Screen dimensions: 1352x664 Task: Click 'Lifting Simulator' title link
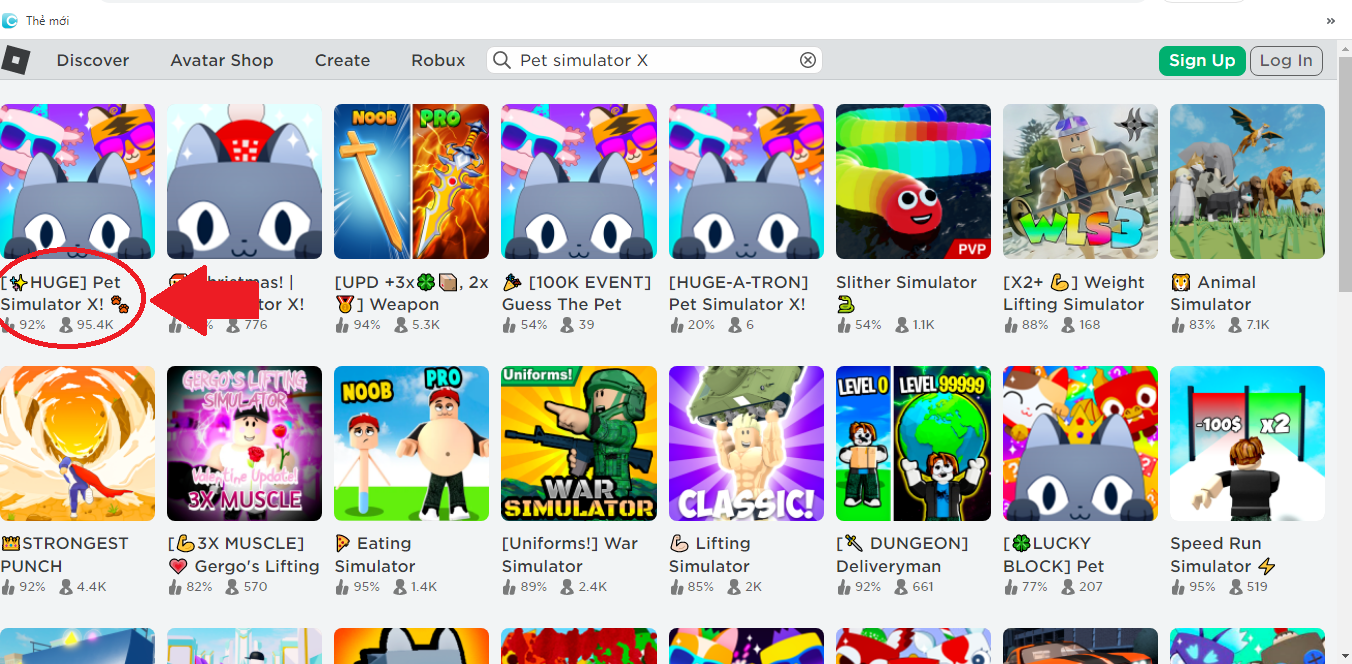[711, 554]
